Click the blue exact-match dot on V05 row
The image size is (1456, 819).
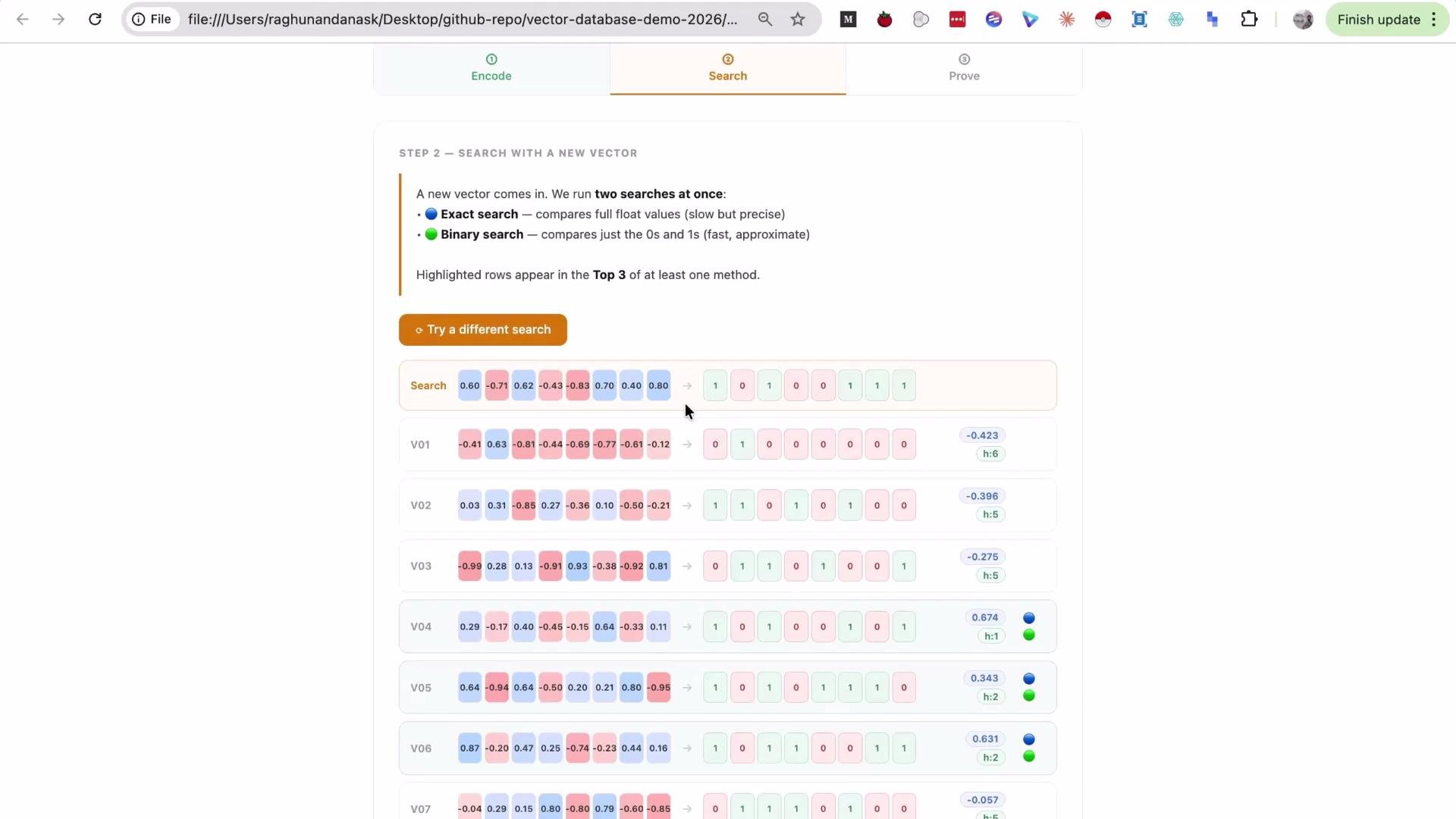pyautogui.click(x=1029, y=679)
